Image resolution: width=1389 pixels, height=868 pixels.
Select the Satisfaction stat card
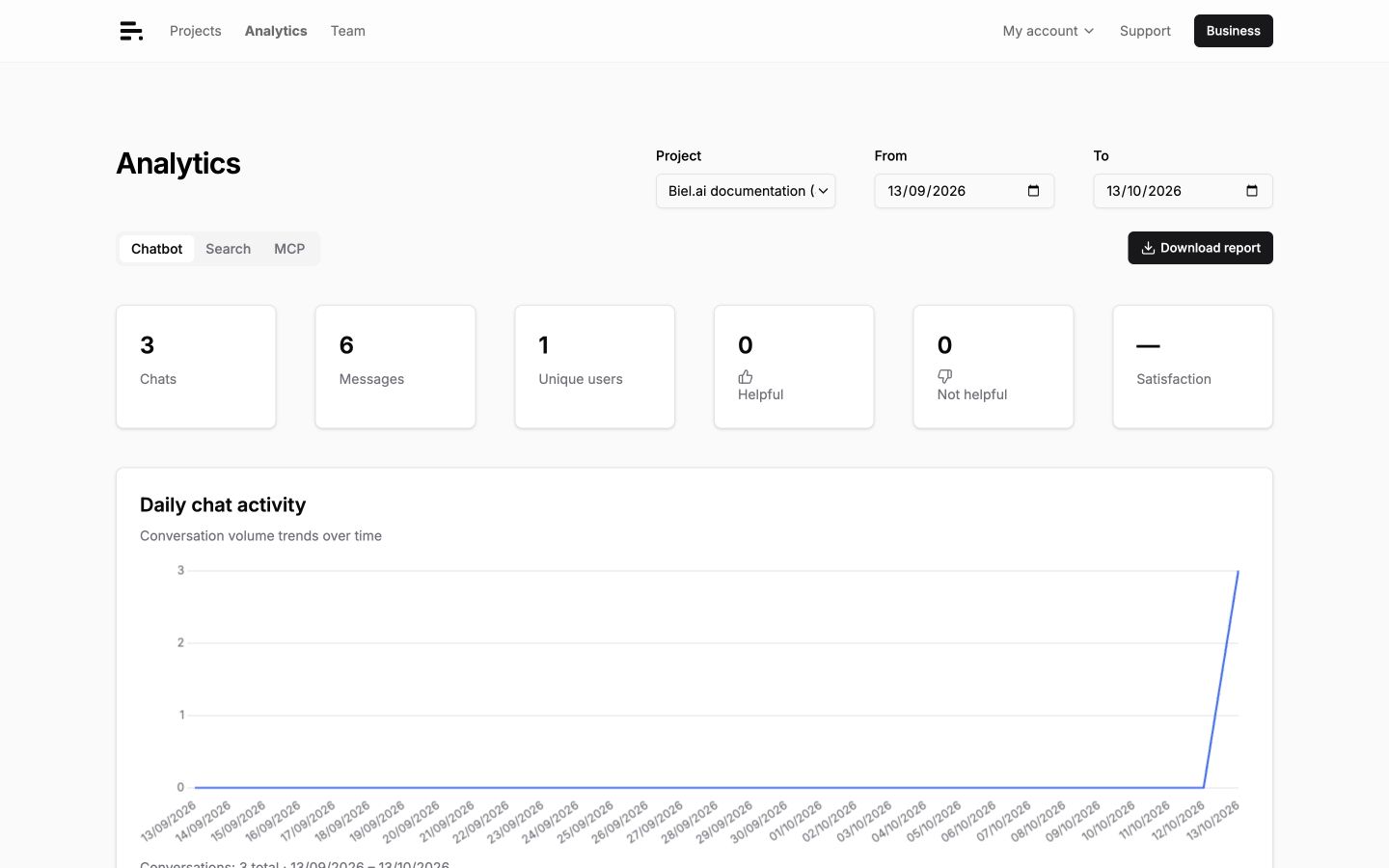coord(1193,366)
